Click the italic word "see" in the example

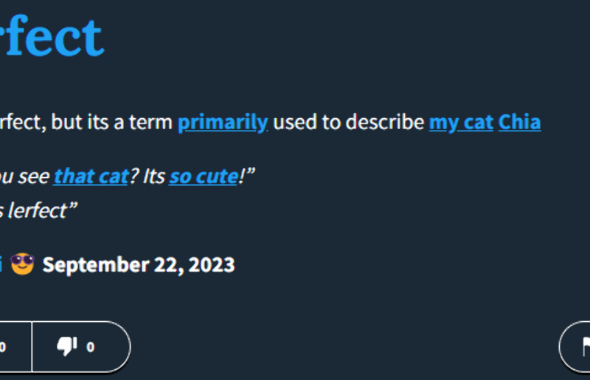coord(34,176)
